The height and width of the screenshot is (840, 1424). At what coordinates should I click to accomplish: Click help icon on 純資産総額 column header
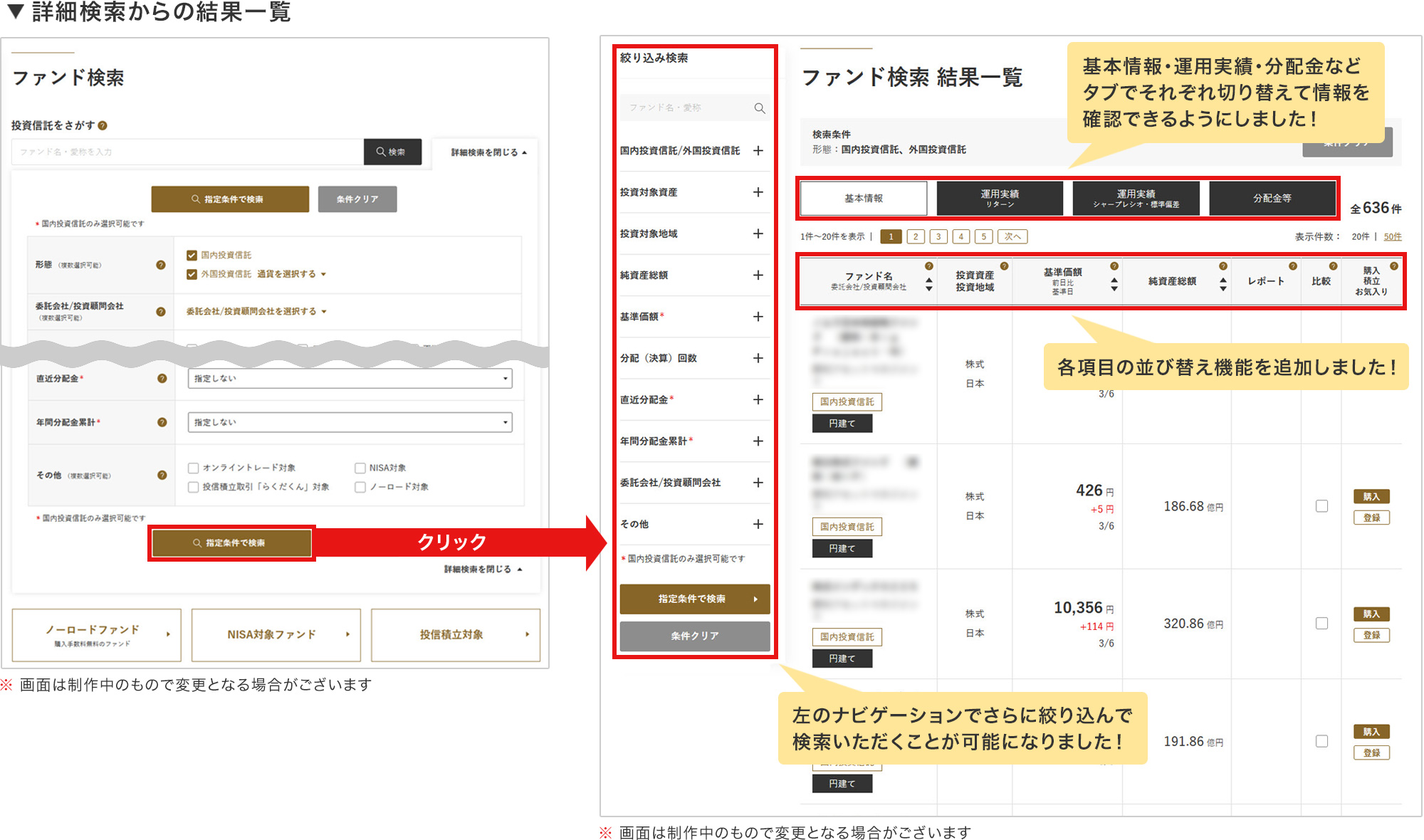[x=1223, y=266]
